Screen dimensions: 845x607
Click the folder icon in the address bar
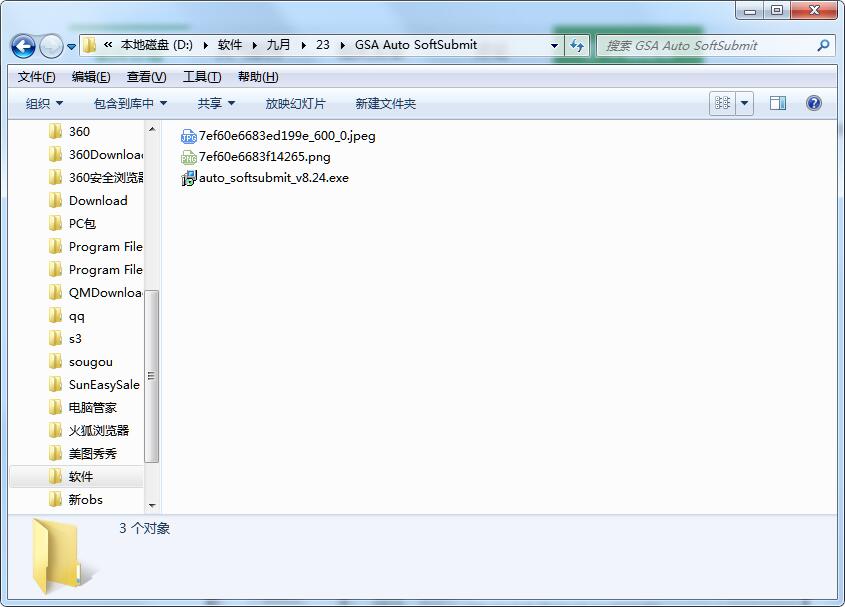coord(88,45)
